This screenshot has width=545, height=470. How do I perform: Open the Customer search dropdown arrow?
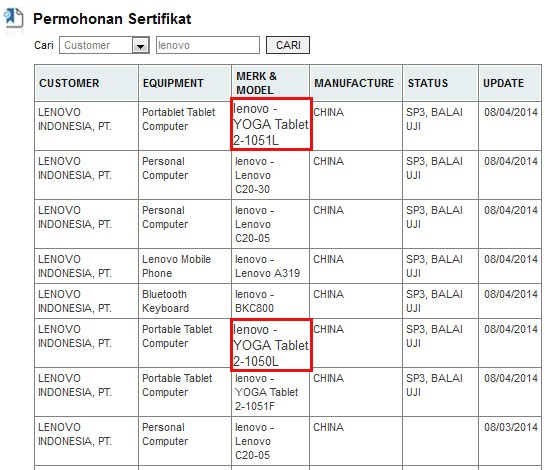coord(140,46)
